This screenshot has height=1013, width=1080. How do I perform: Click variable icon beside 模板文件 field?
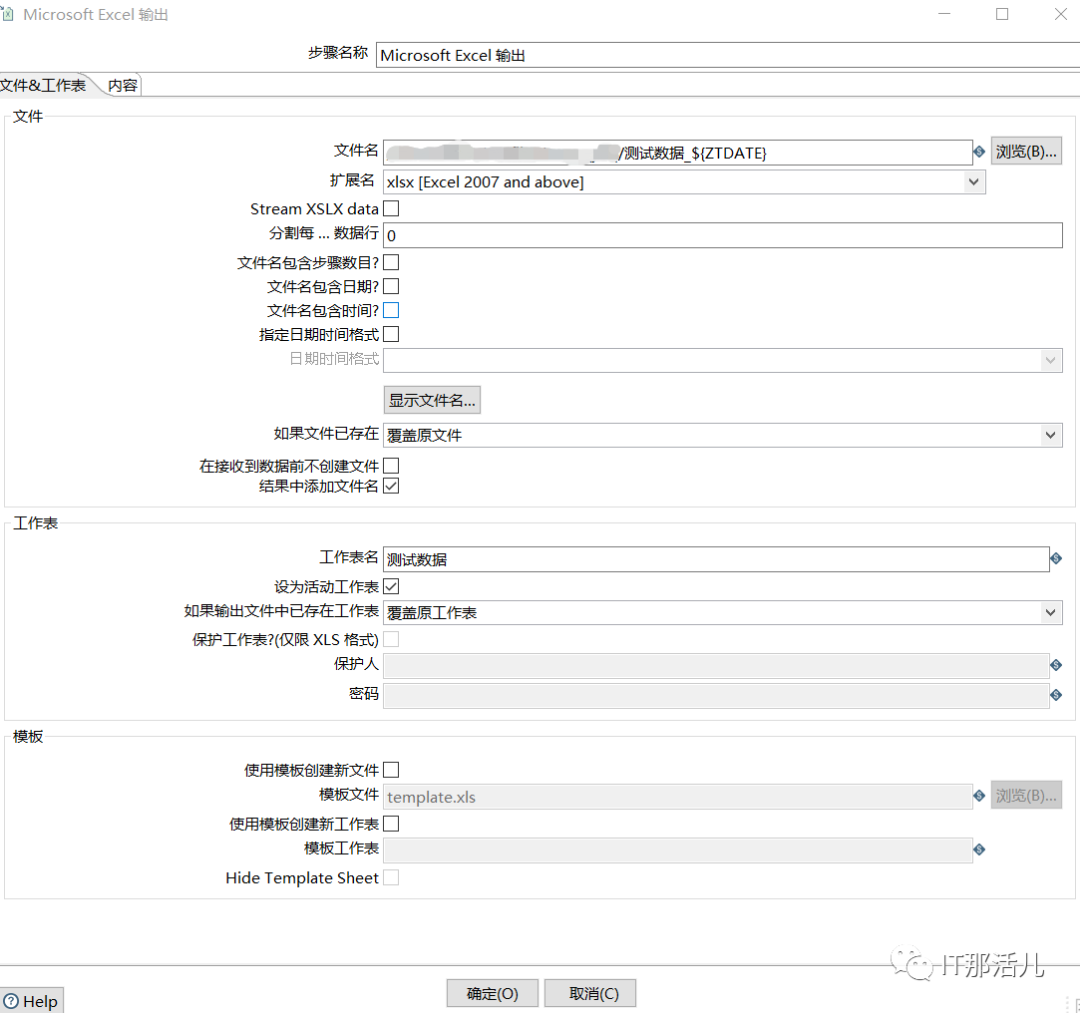click(x=979, y=796)
